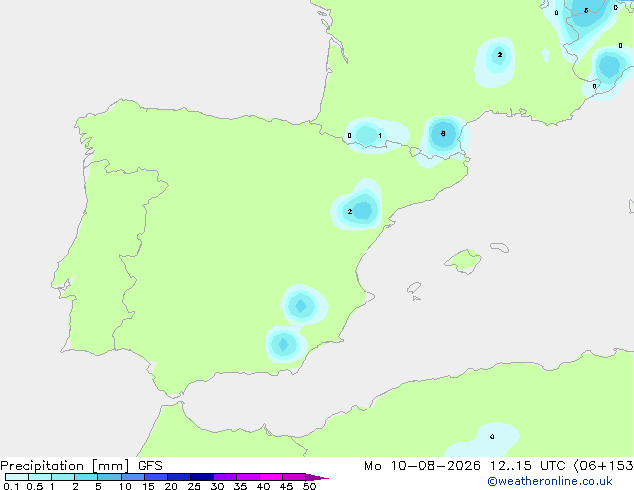
Task: Click the '2' value label in northeastern Spain
Action: click(350, 211)
